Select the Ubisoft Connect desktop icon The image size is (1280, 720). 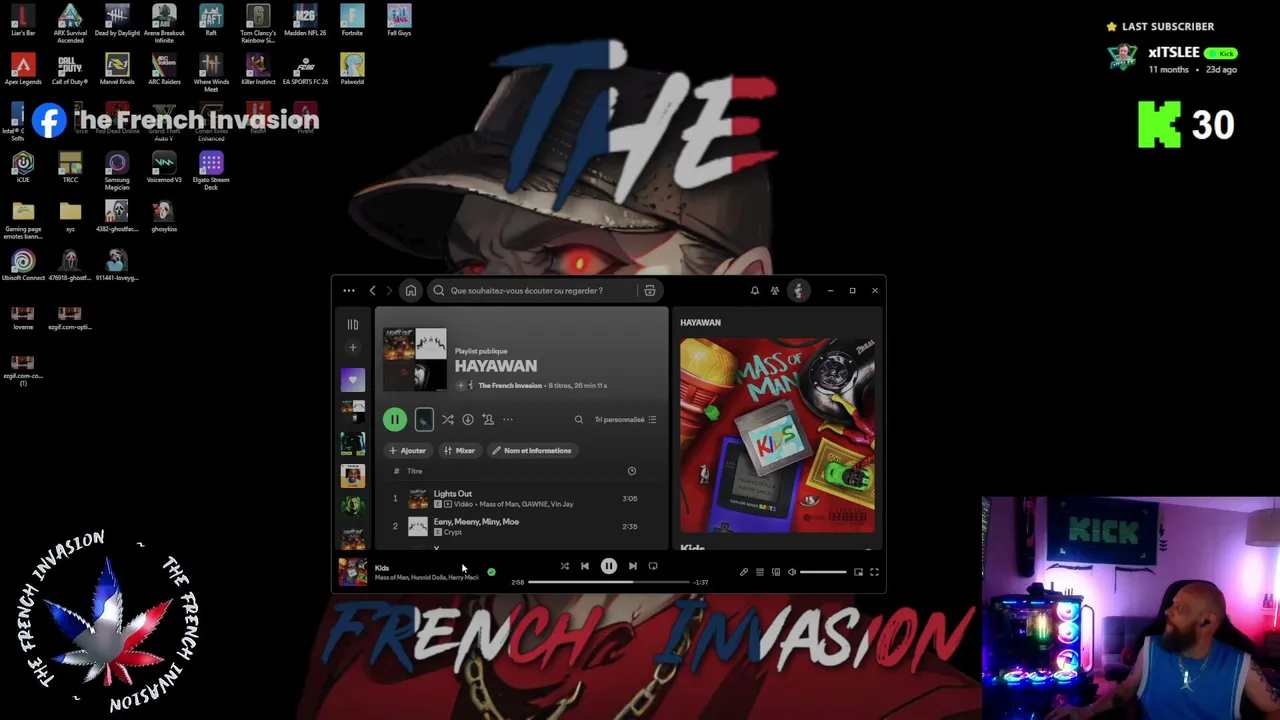point(23,266)
